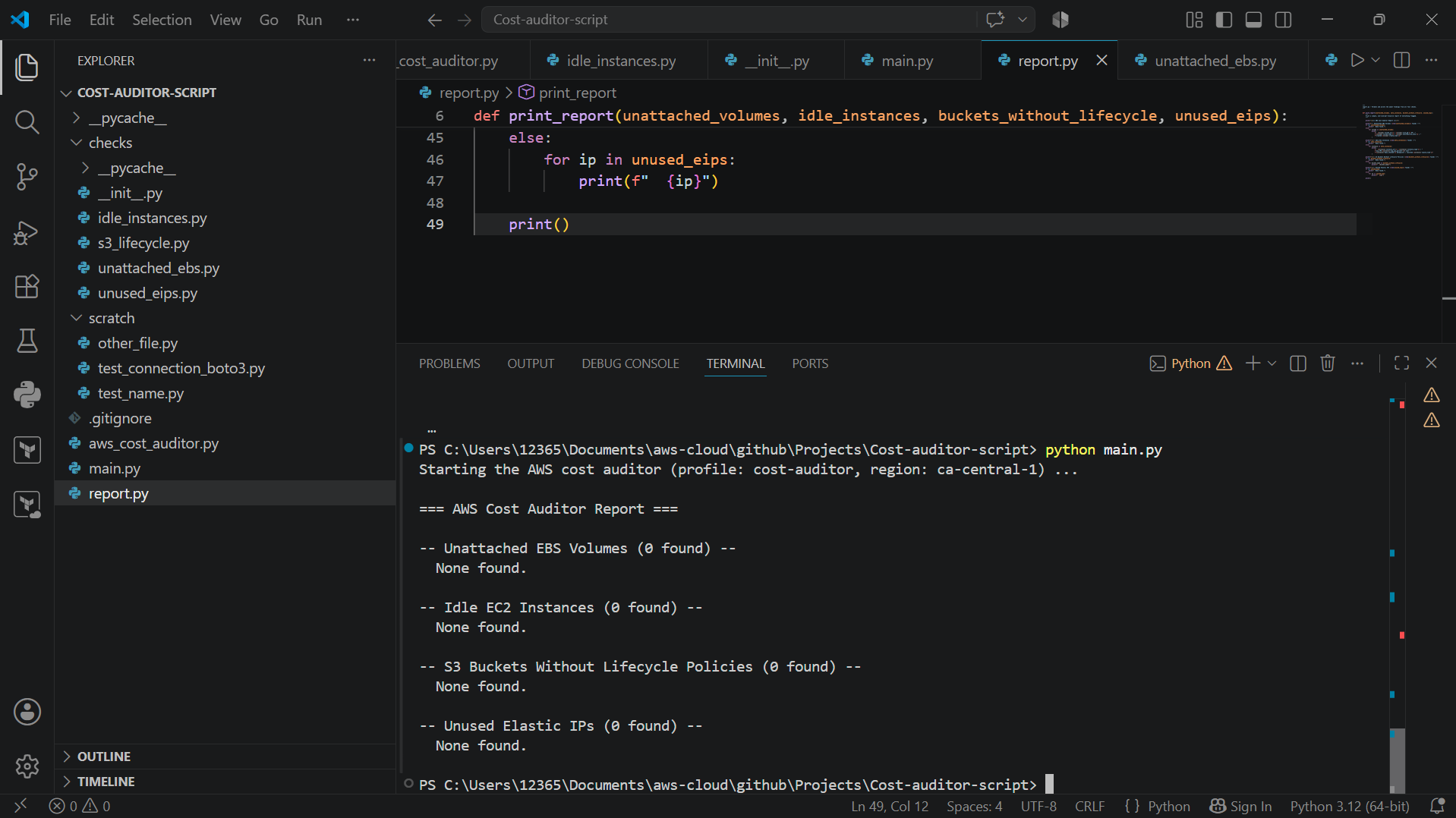This screenshot has height=818, width=1456.
Task: Click the terminal scrollbar thumb
Action: tap(1397, 760)
